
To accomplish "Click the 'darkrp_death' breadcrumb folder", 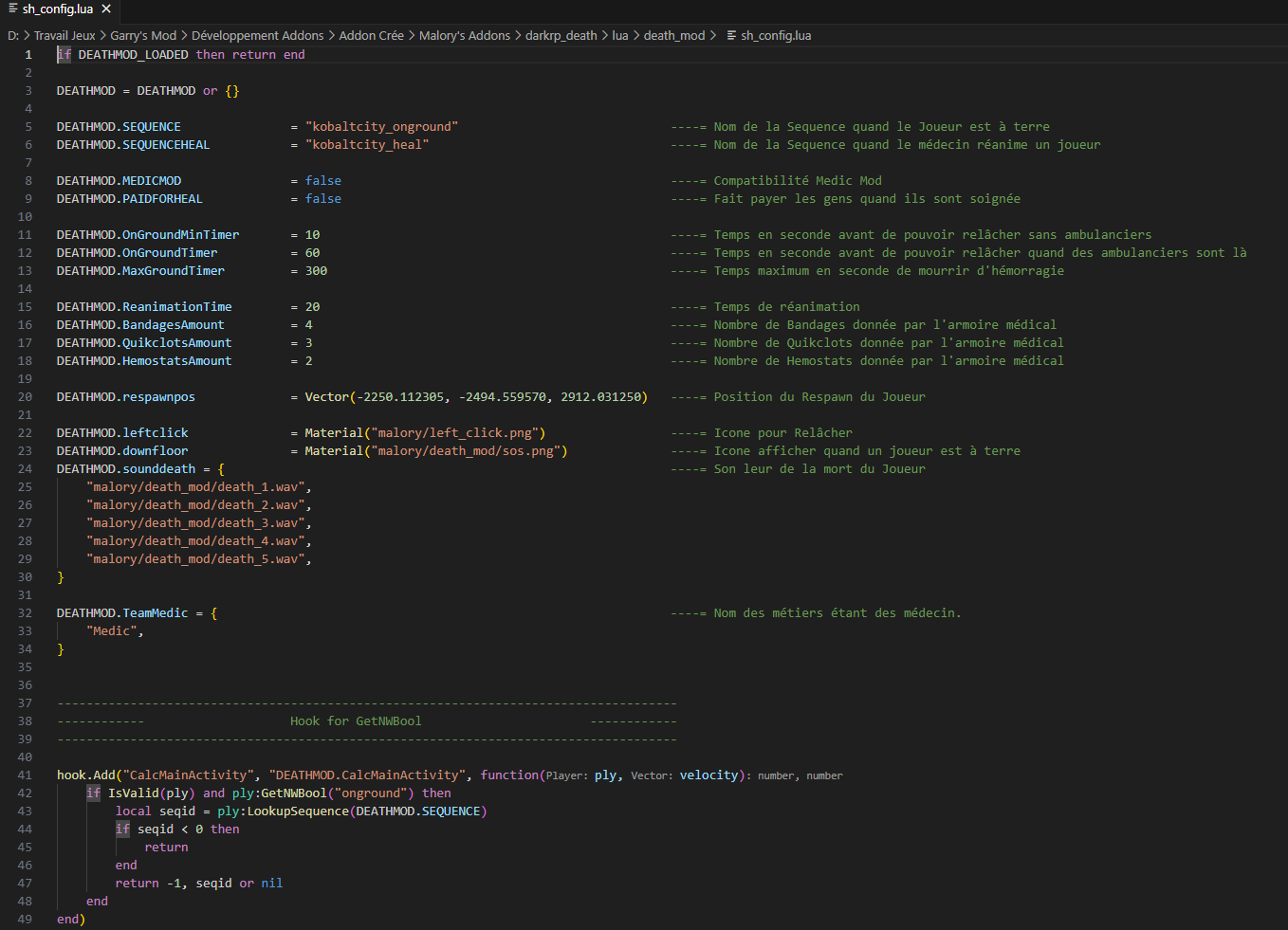I will 561,35.
